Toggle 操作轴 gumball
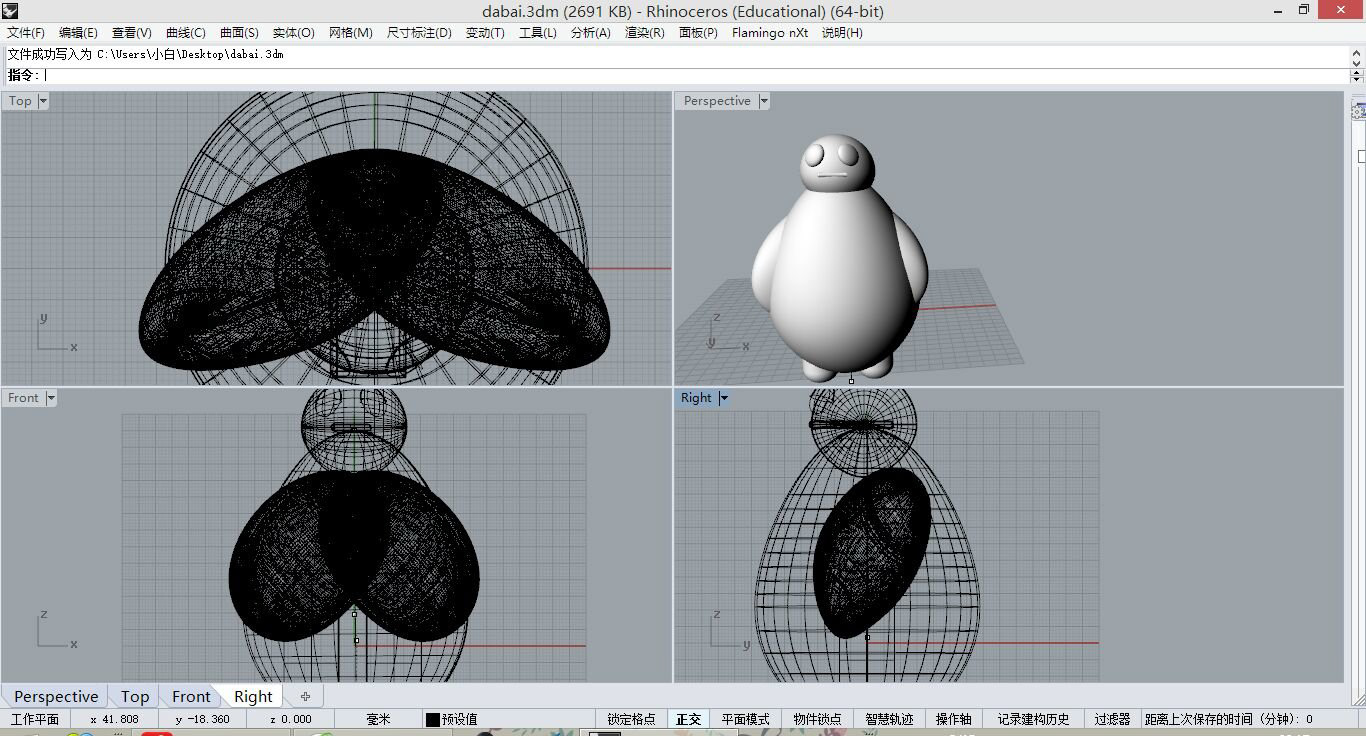 (x=953, y=719)
